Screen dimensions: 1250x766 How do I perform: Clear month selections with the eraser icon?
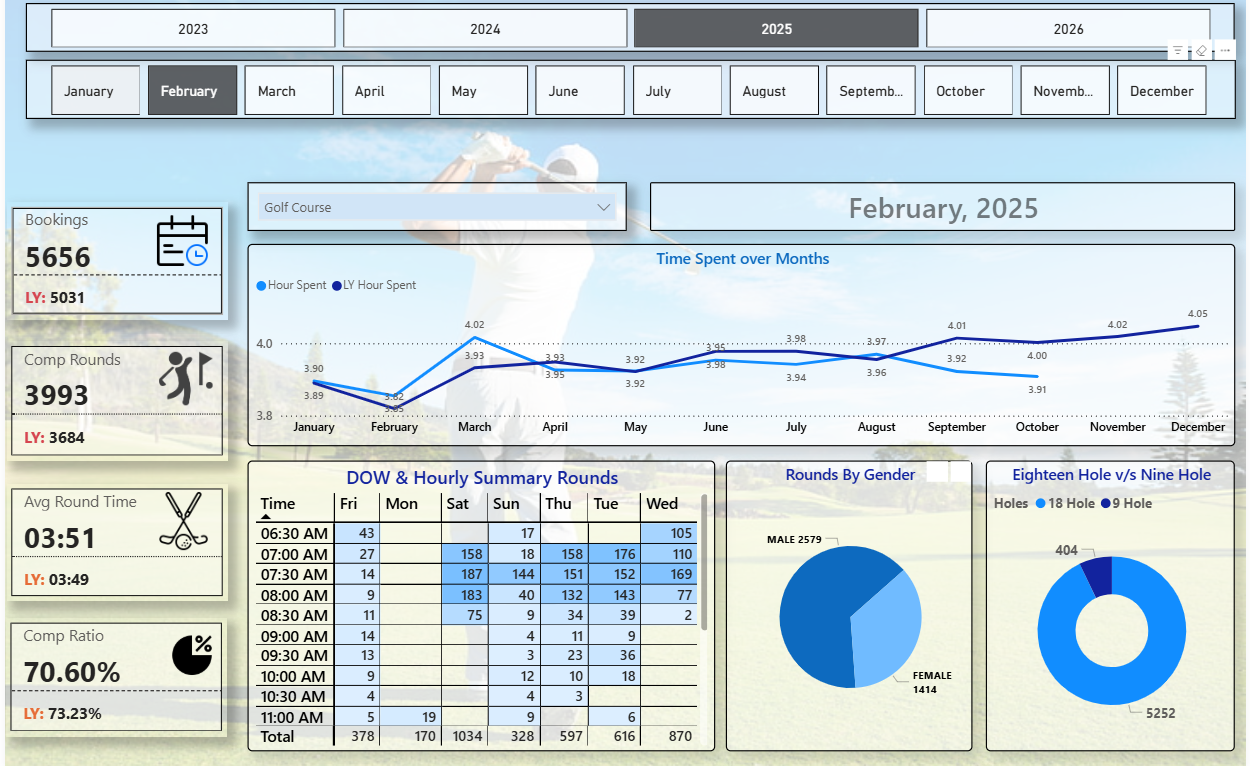click(1202, 50)
